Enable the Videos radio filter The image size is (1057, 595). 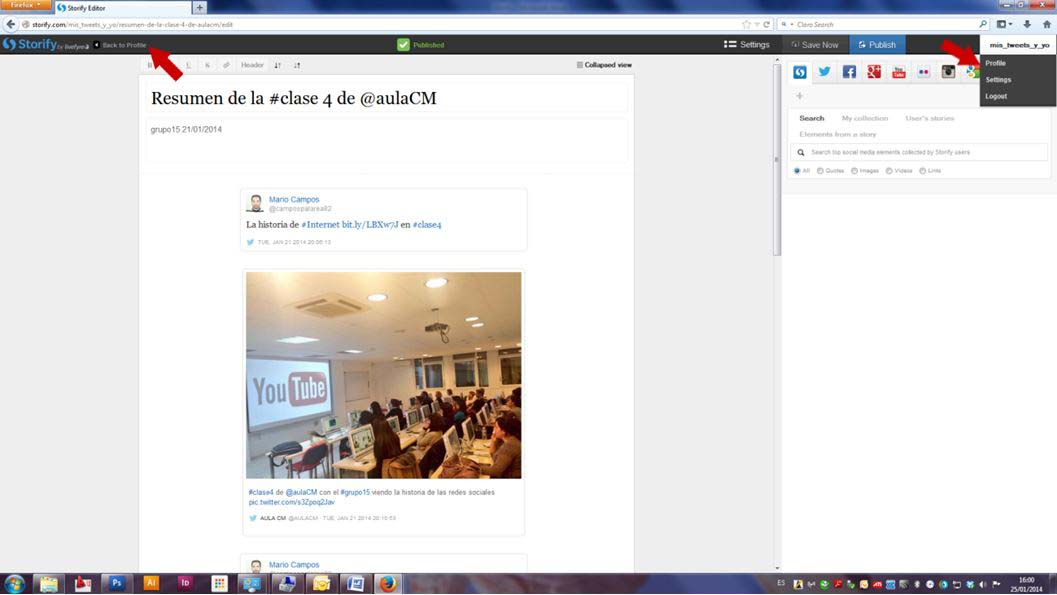pyautogui.click(x=889, y=171)
